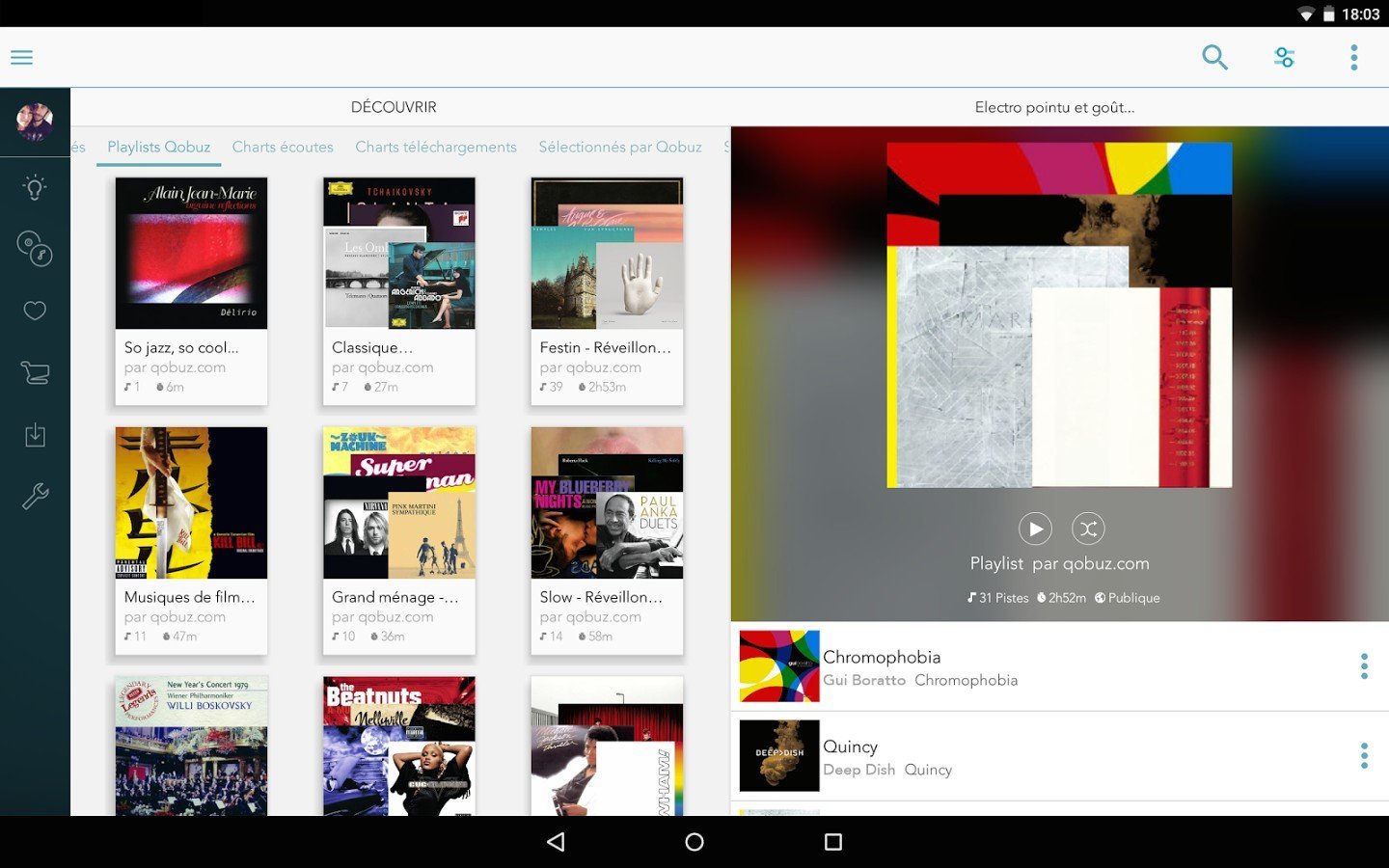This screenshot has width=1389, height=868.
Task: Tap the Electro pointu et goût header
Action: (x=1054, y=107)
